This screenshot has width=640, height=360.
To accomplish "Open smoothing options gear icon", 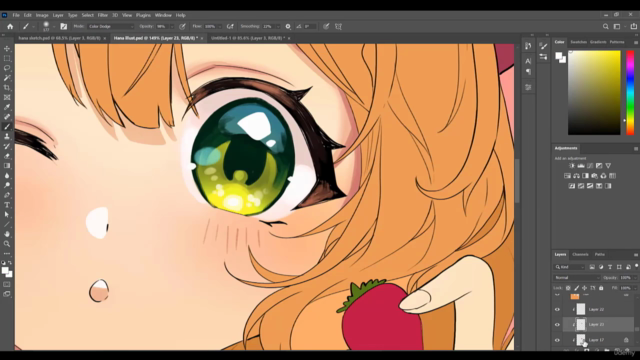I will pos(288,27).
